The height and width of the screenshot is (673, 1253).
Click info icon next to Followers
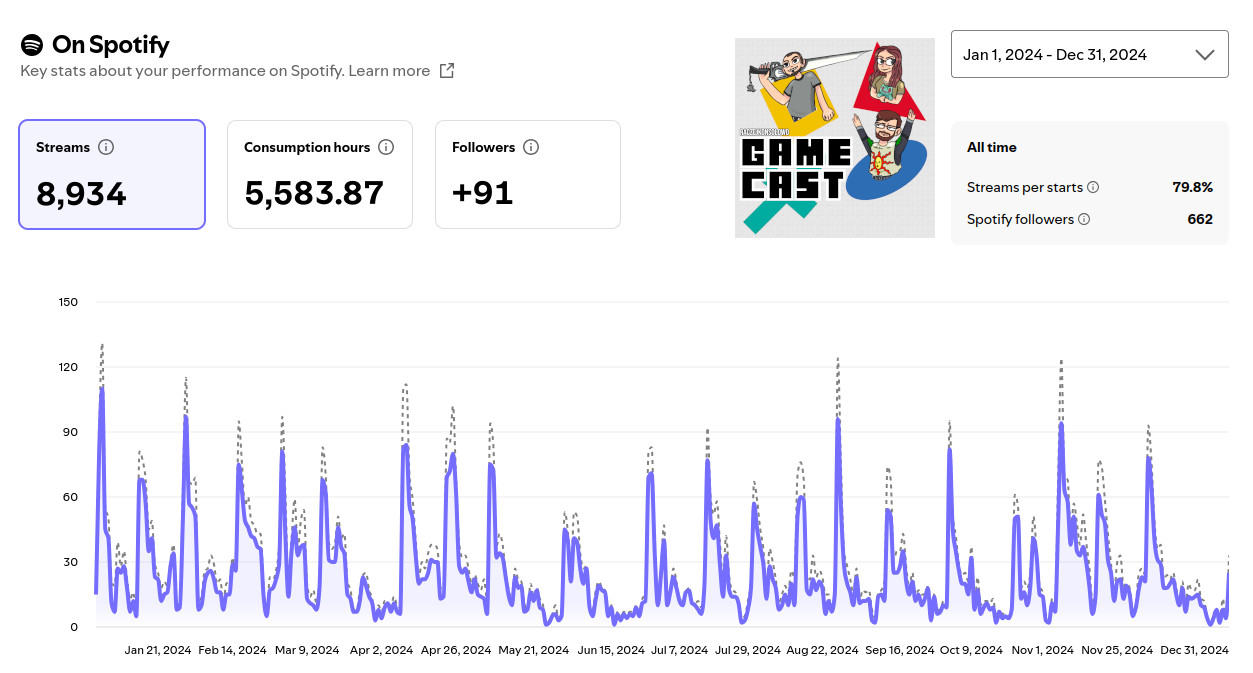point(531,147)
